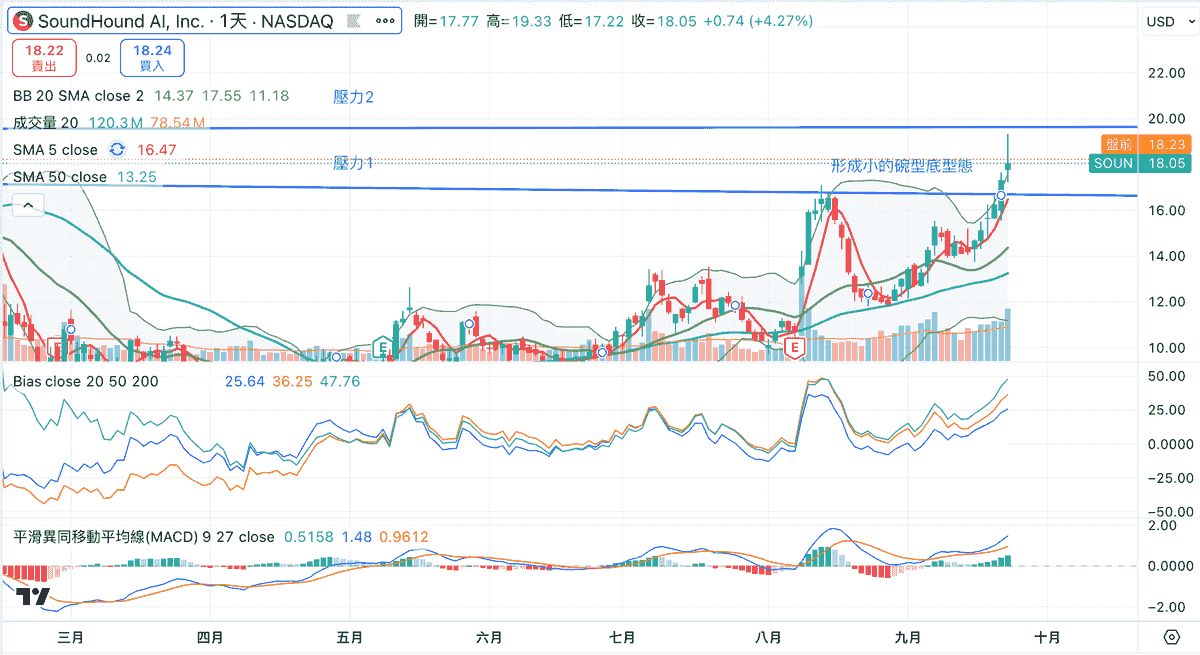Screen dimensions: 1200x655
Task: Open symbol search via SoundHound AI, Inc. title
Action: (186, 21)
